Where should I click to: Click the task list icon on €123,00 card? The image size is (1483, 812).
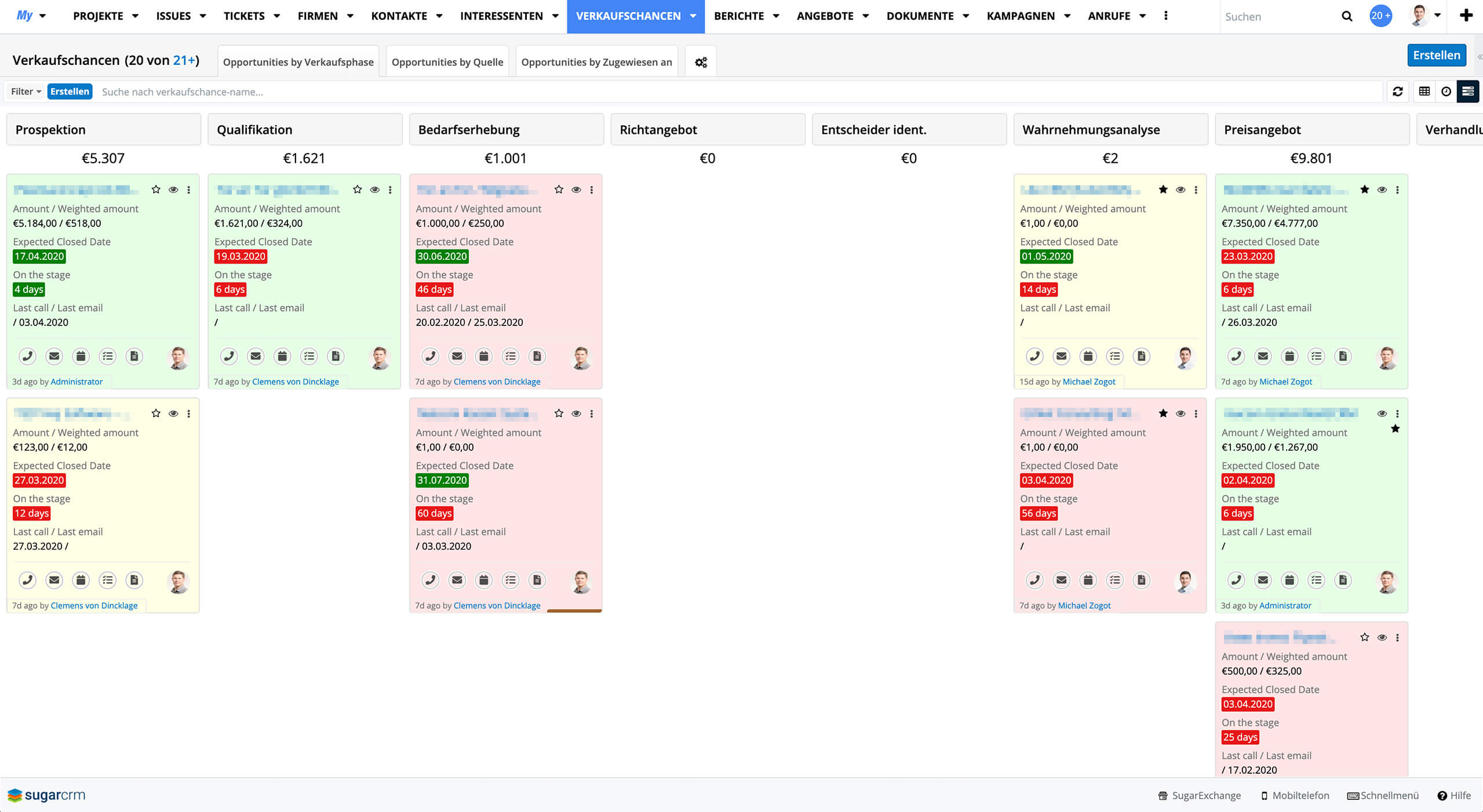click(x=107, y=580)
